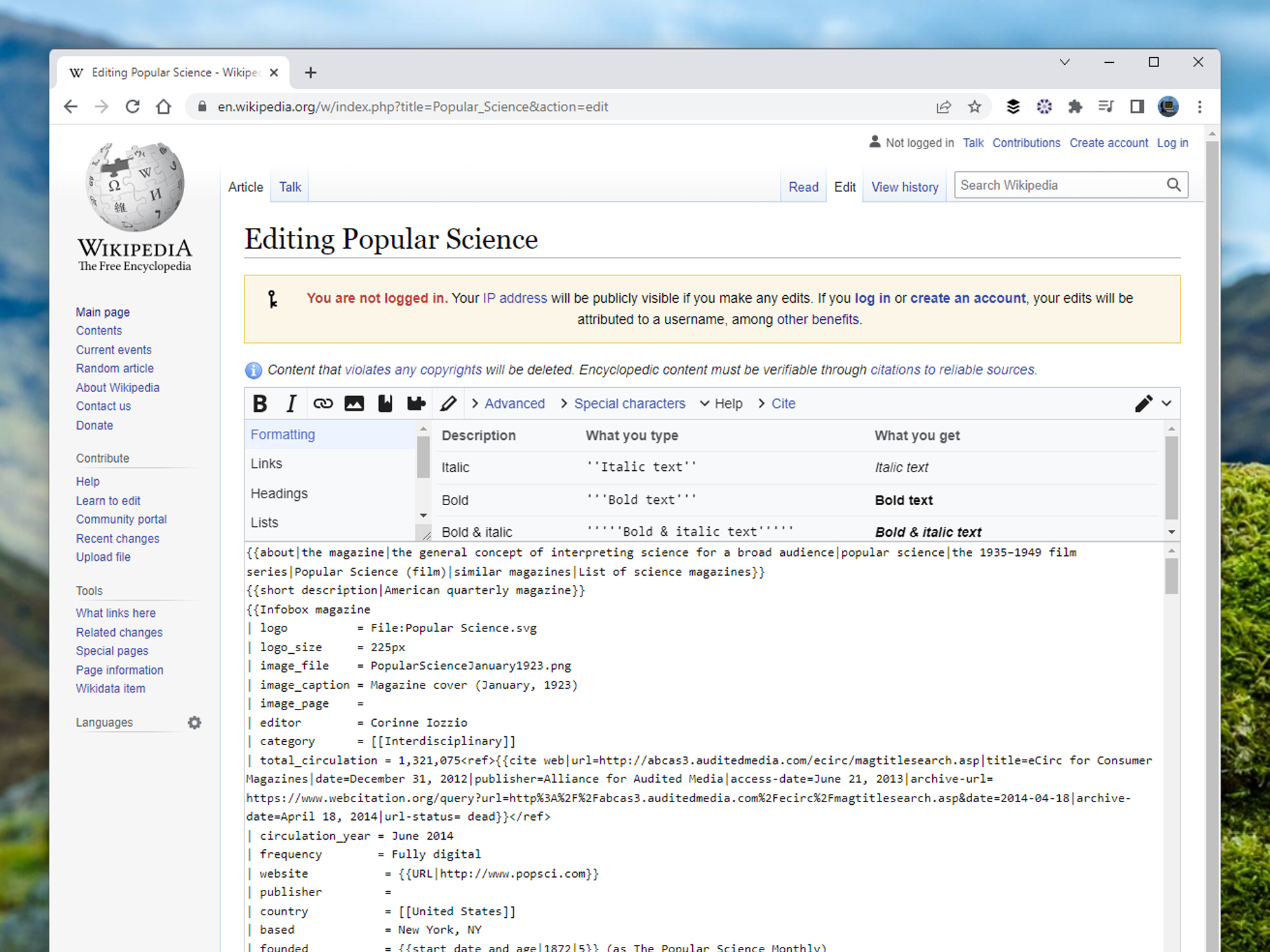Open the browser Extensions puzzle icon
1270x952 pixels.
[x=1076, y=107]
